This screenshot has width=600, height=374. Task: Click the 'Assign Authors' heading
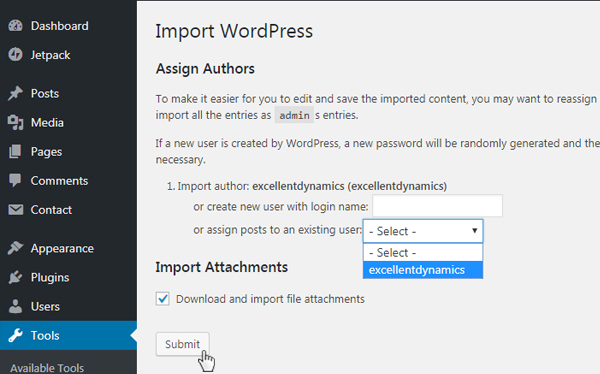pyautogui.click(x=205, y=69)
